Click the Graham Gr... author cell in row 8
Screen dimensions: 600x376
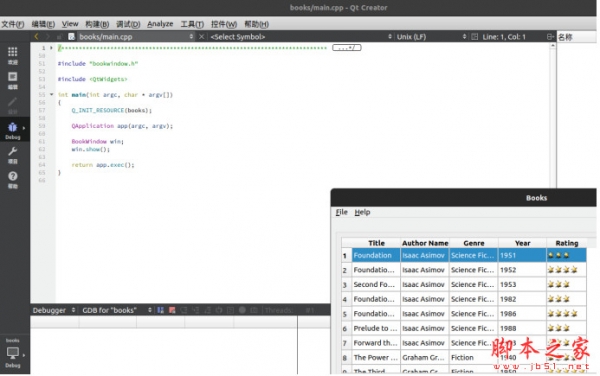coord(425,358)
